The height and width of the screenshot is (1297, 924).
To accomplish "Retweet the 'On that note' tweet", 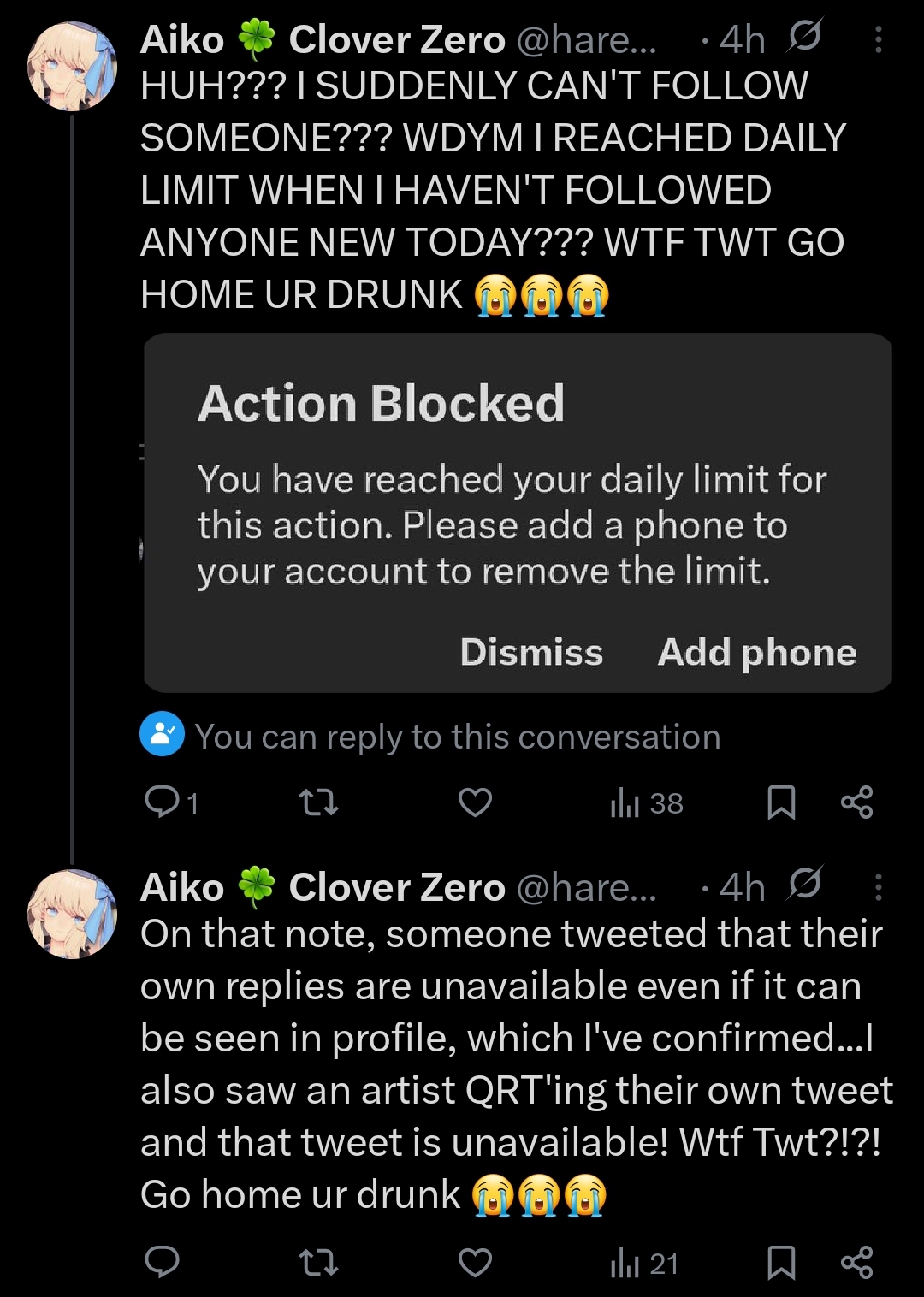I will click(x=318, y=1262).
